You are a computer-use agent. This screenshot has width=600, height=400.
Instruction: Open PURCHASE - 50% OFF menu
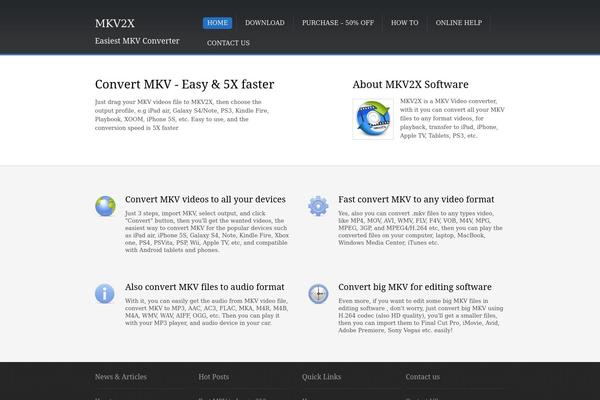[x=338, y=23]
